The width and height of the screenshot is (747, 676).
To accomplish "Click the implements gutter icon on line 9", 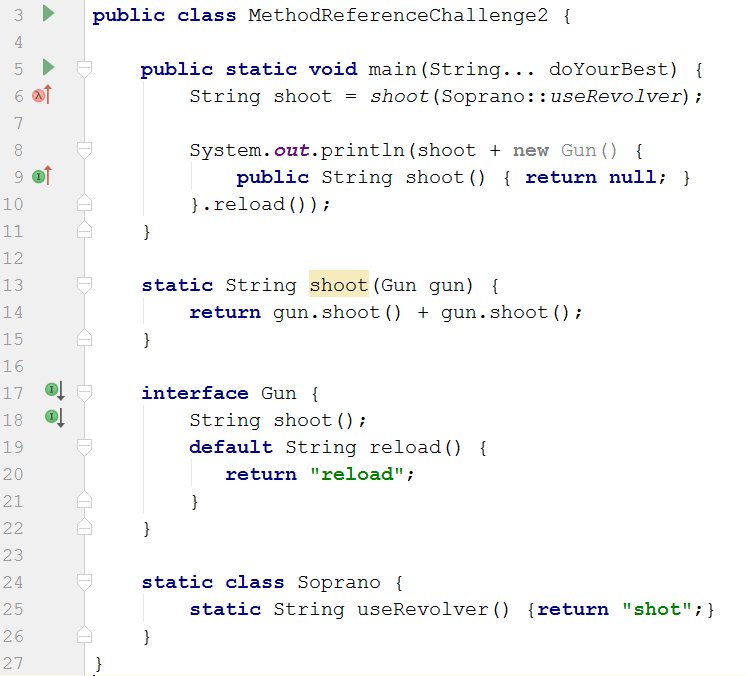I will click(x=41, y=177).
